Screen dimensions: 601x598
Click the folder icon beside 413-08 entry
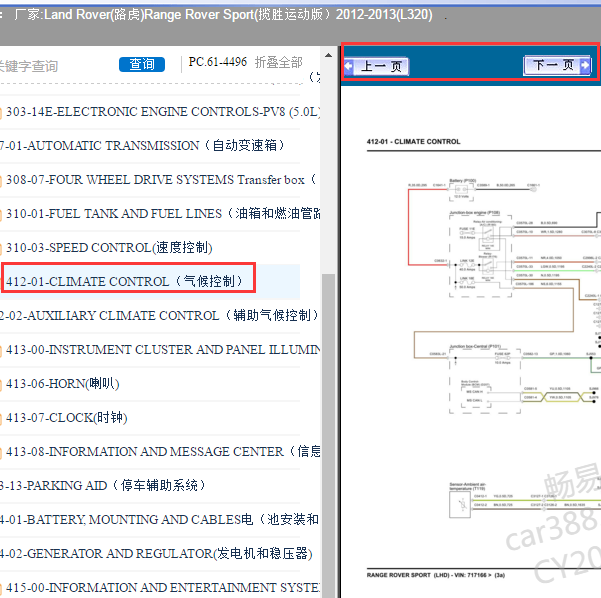point(0,453)
